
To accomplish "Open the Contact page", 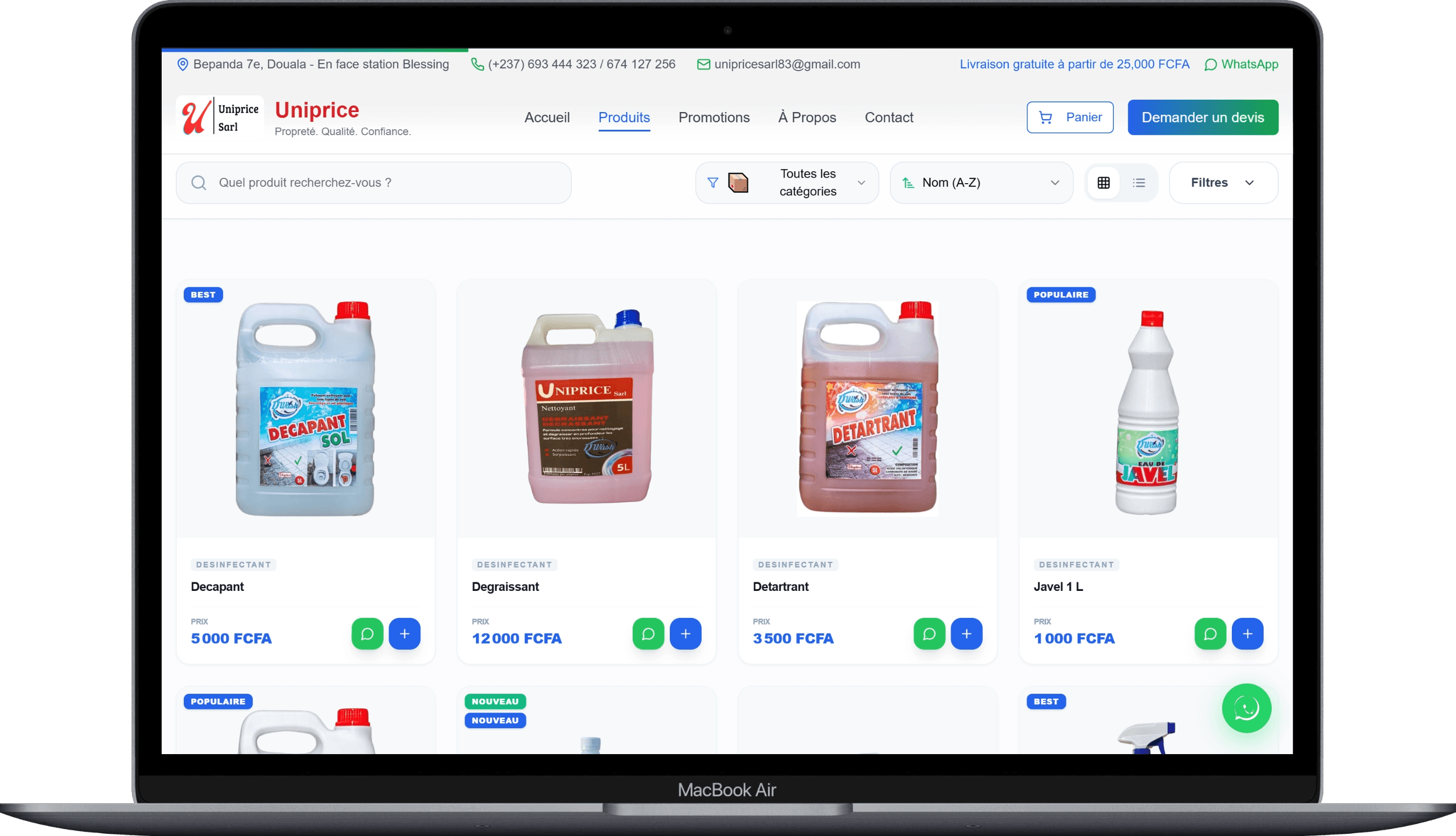I will 889,117.
